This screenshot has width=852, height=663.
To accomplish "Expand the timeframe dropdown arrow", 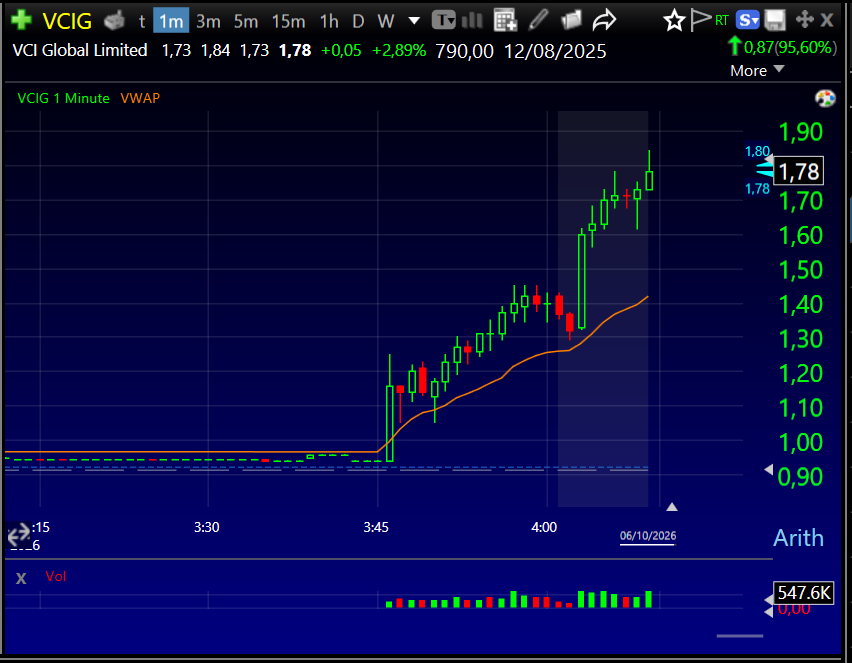I will coord(414,21).
